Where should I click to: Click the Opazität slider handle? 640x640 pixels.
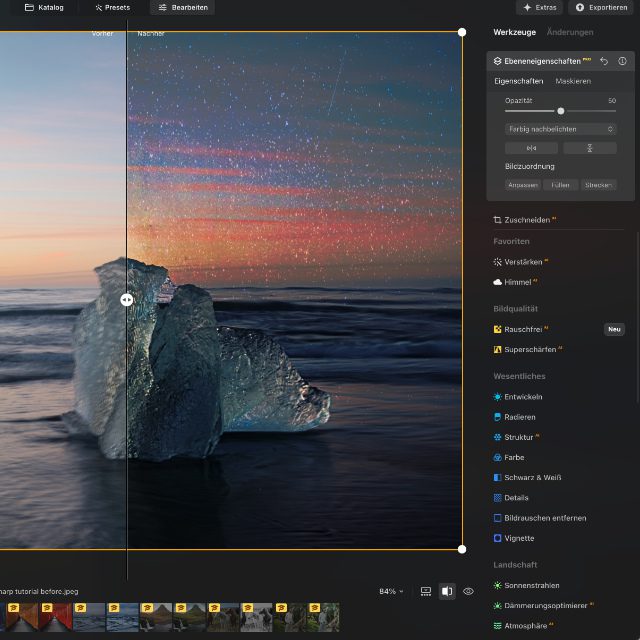click(561, 111)
